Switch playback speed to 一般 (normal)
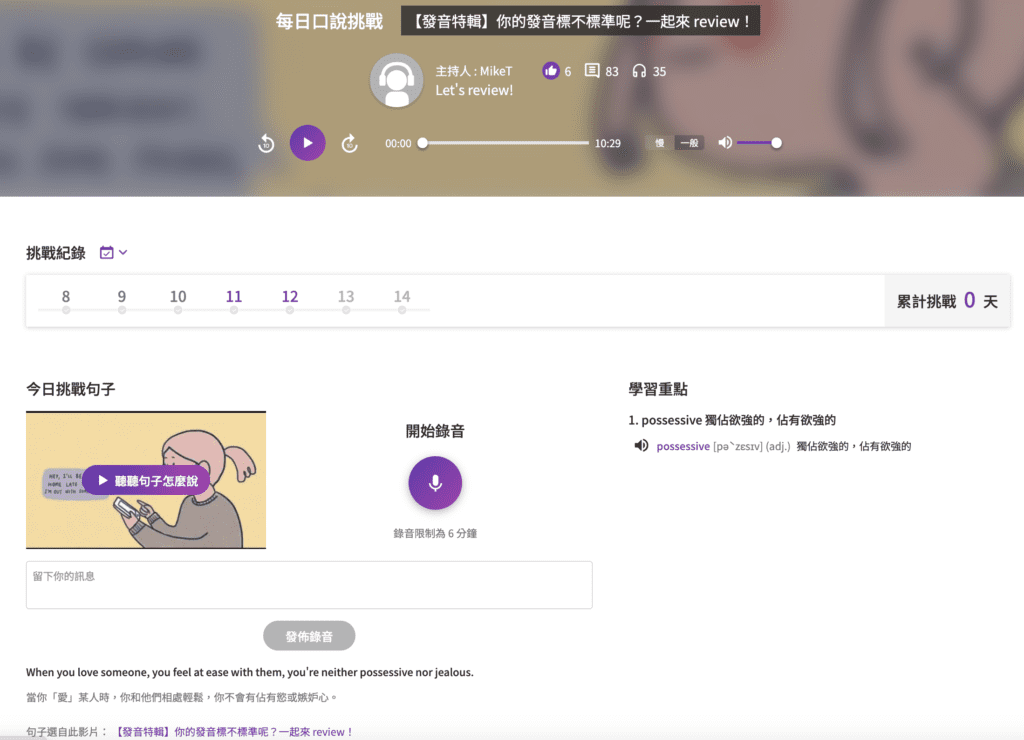 click(689, 143)
